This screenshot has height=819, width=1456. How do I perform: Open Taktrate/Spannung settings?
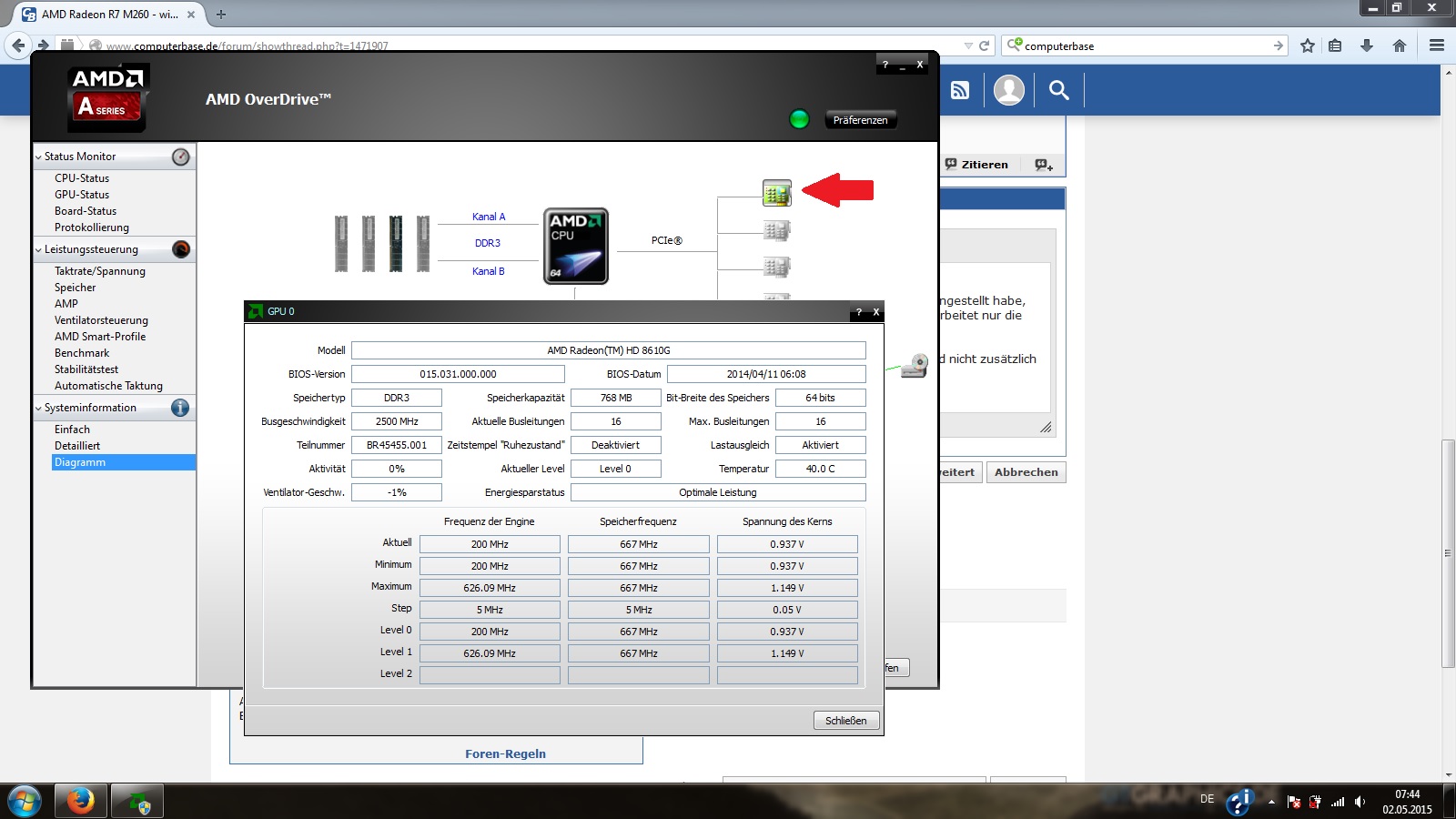pos(100,271)
